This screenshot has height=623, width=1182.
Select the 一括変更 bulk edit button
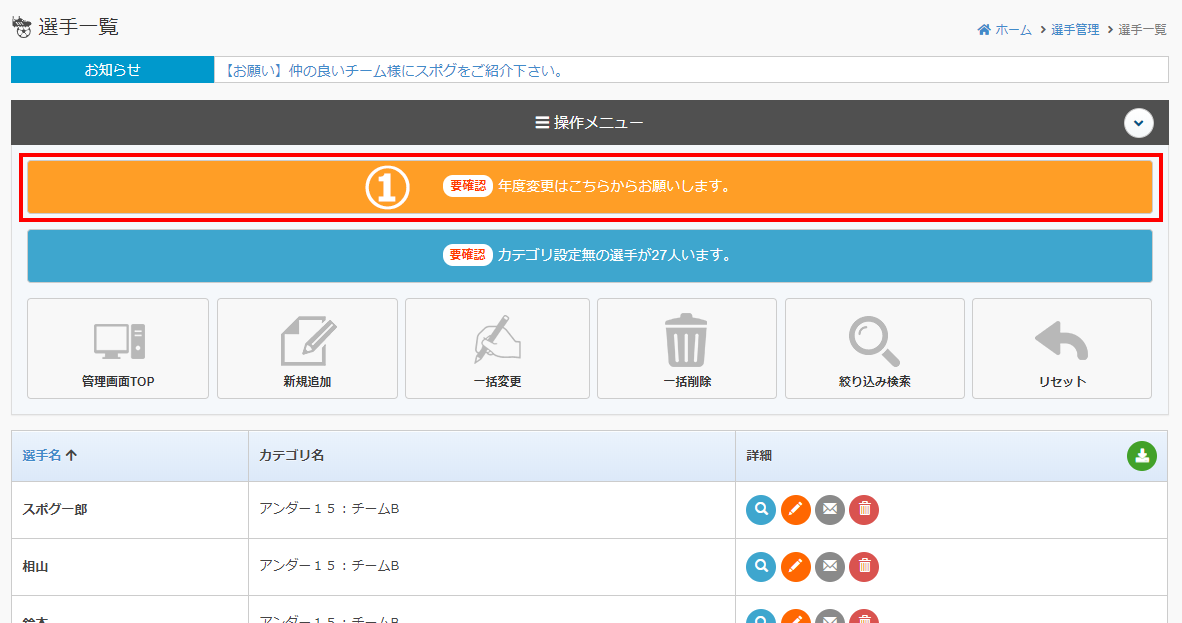point(497,349)
